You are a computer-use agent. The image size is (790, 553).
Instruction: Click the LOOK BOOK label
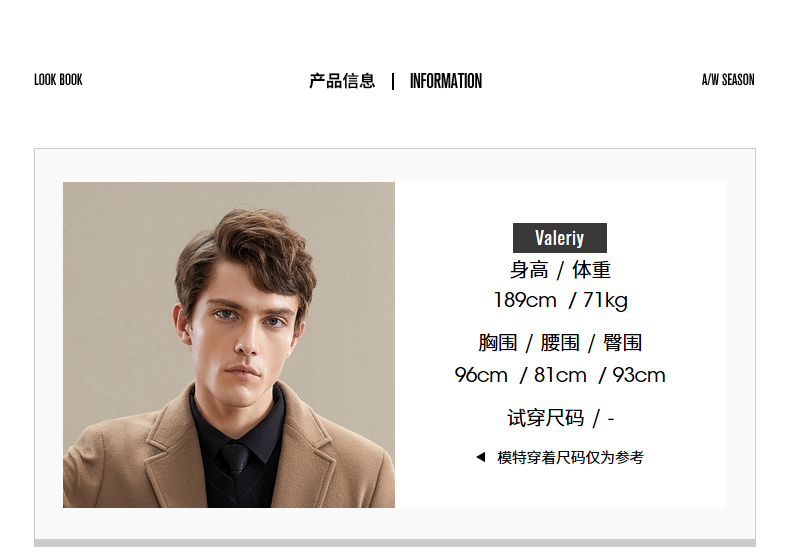pyautogui.click(x=58, y=80)
